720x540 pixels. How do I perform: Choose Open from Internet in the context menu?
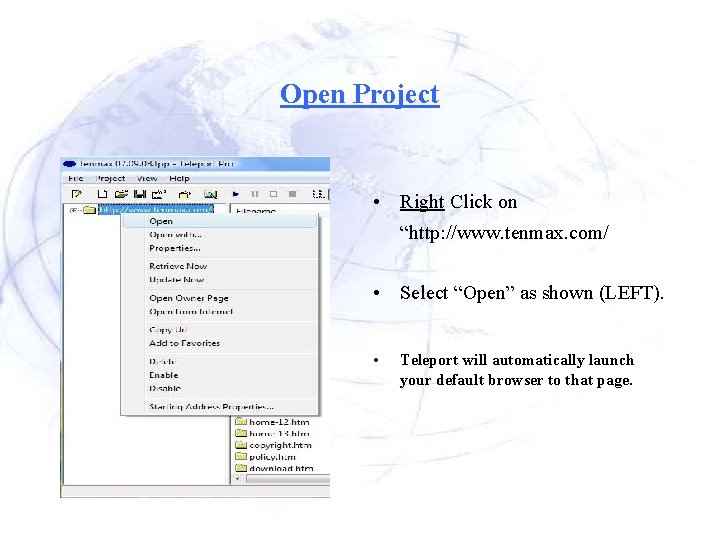coord(219,311)
